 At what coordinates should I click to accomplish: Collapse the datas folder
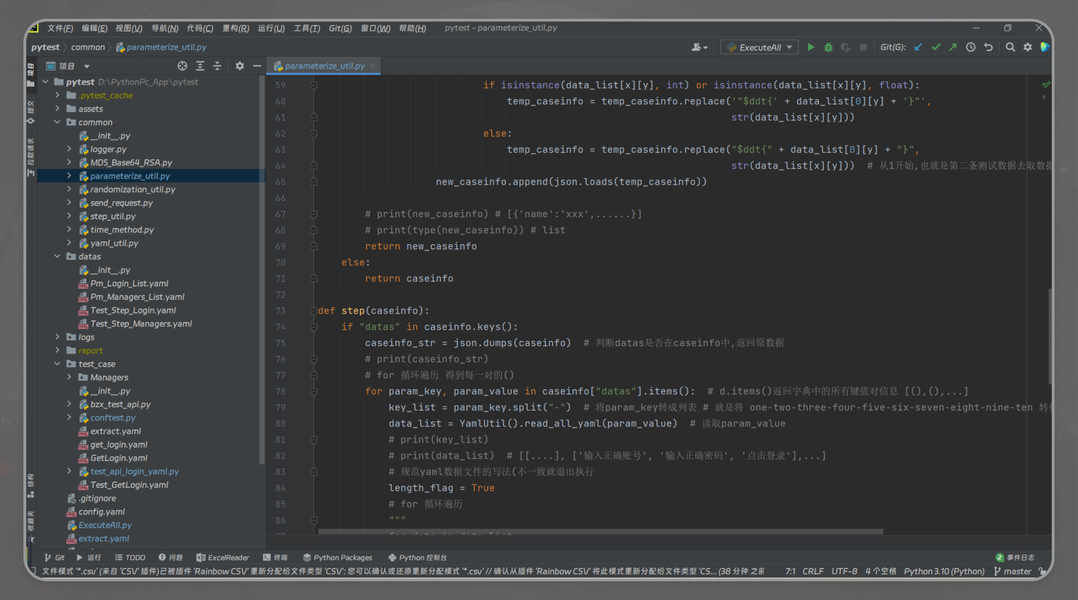(x=58, y=256)
